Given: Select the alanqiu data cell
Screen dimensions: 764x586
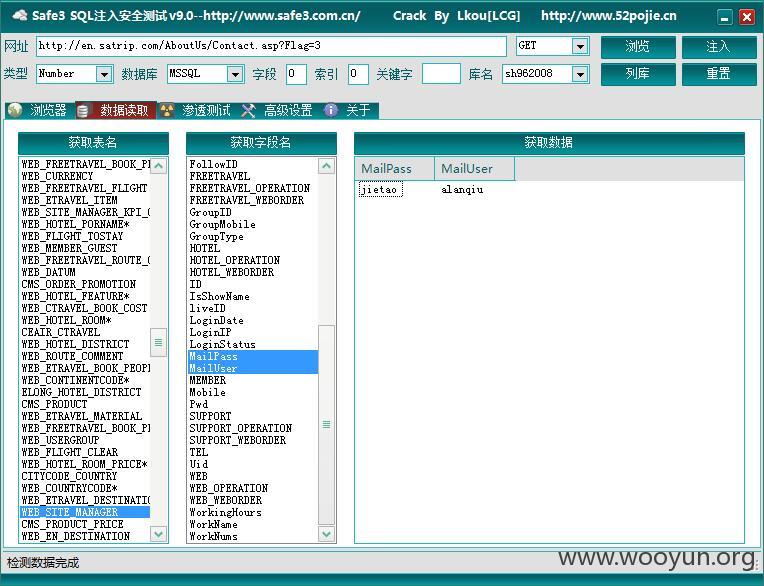Looking at the screenshot, I should pyautogui.click(x=462, y=189).
